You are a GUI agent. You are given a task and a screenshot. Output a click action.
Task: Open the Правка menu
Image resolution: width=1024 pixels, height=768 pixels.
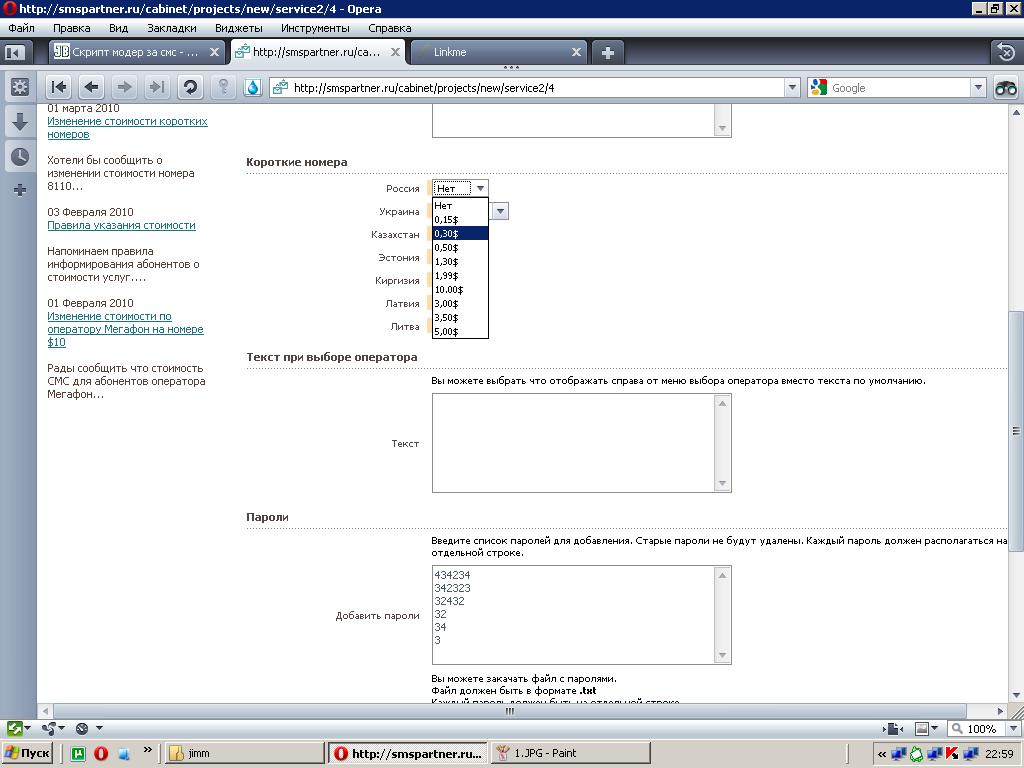click(72, 28)
